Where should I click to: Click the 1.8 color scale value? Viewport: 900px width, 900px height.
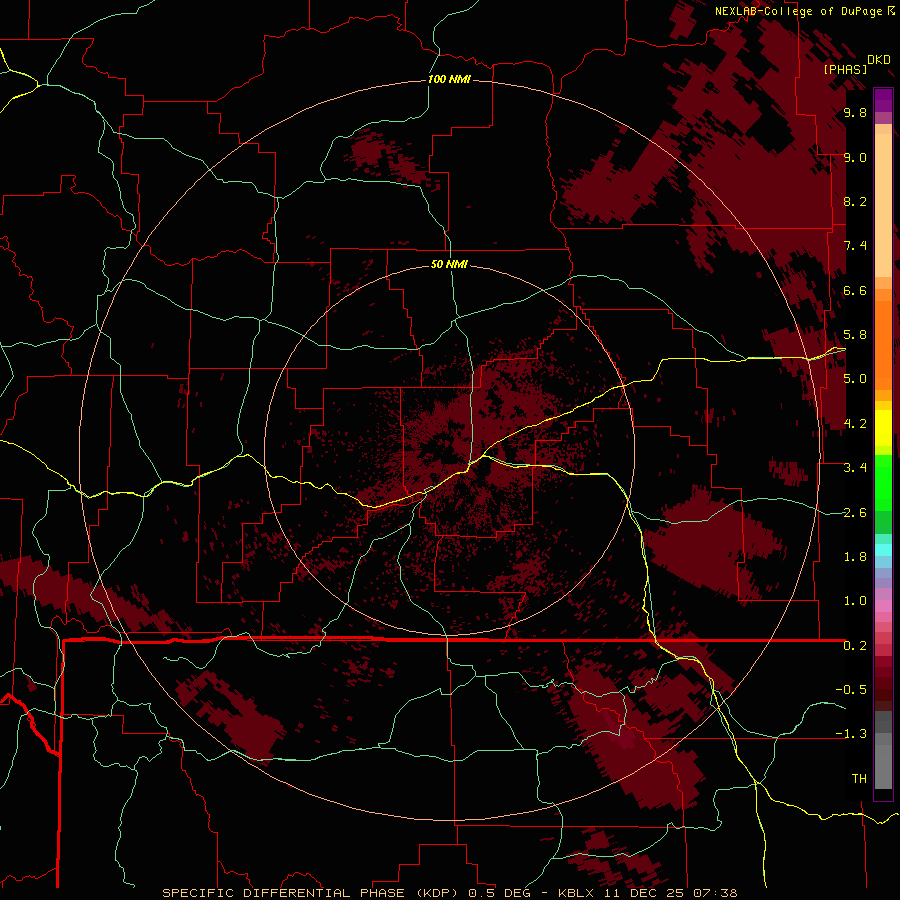[855, 557]
